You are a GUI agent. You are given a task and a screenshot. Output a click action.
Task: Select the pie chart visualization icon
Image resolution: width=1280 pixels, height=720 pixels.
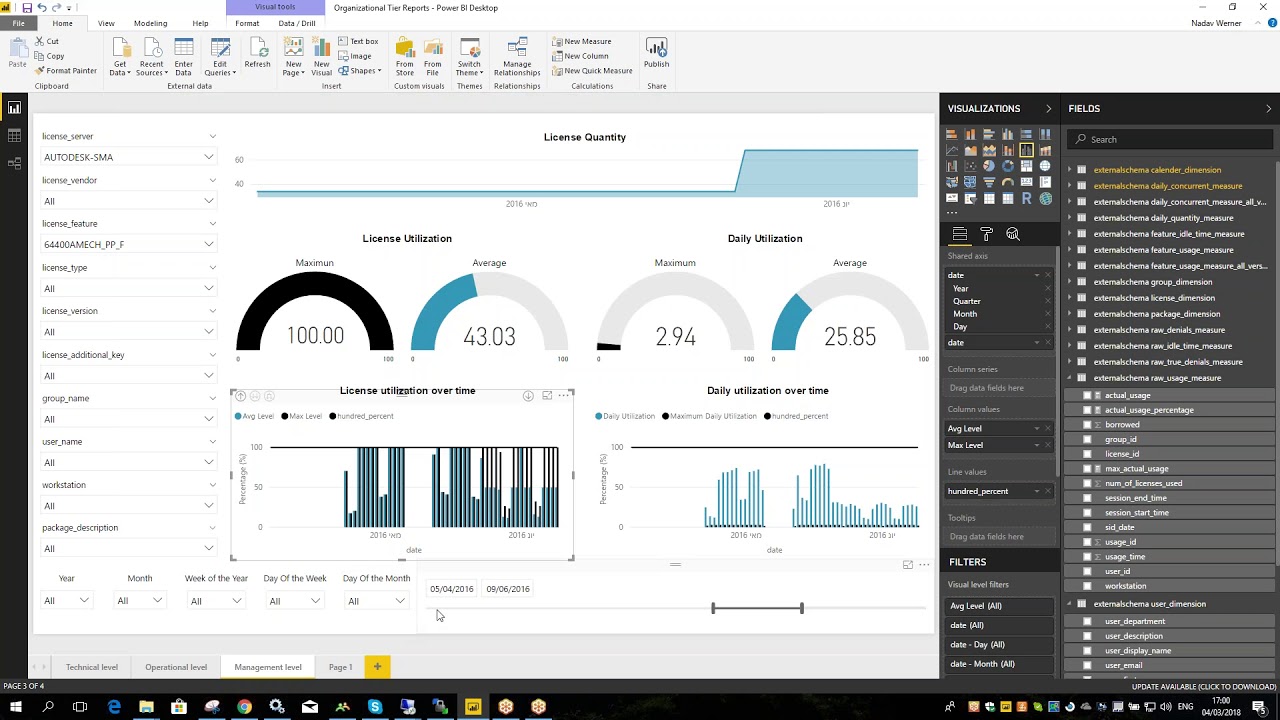point(989,166)
